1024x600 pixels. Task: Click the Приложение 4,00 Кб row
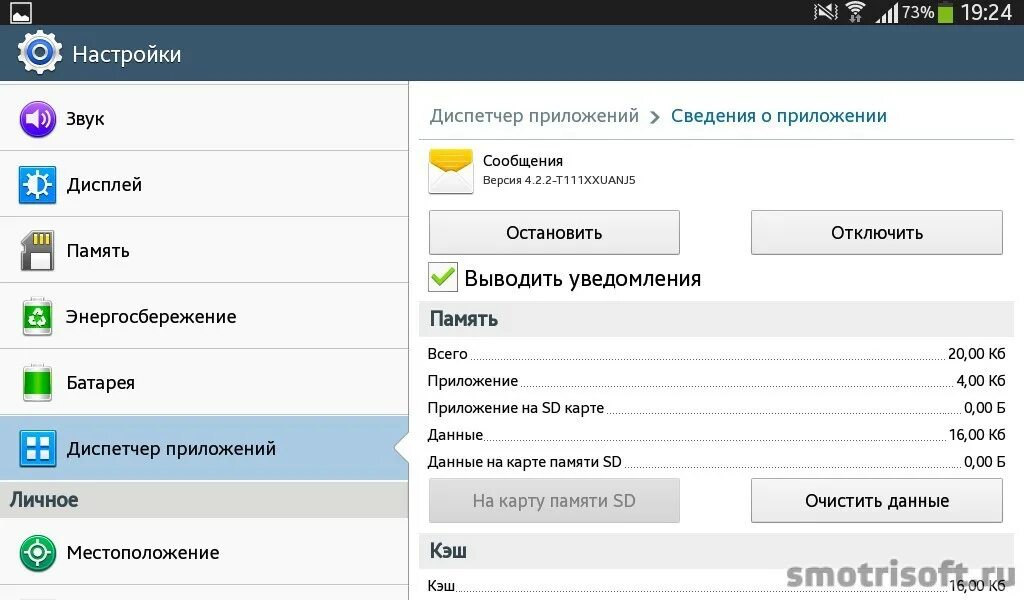click(716, 381)
